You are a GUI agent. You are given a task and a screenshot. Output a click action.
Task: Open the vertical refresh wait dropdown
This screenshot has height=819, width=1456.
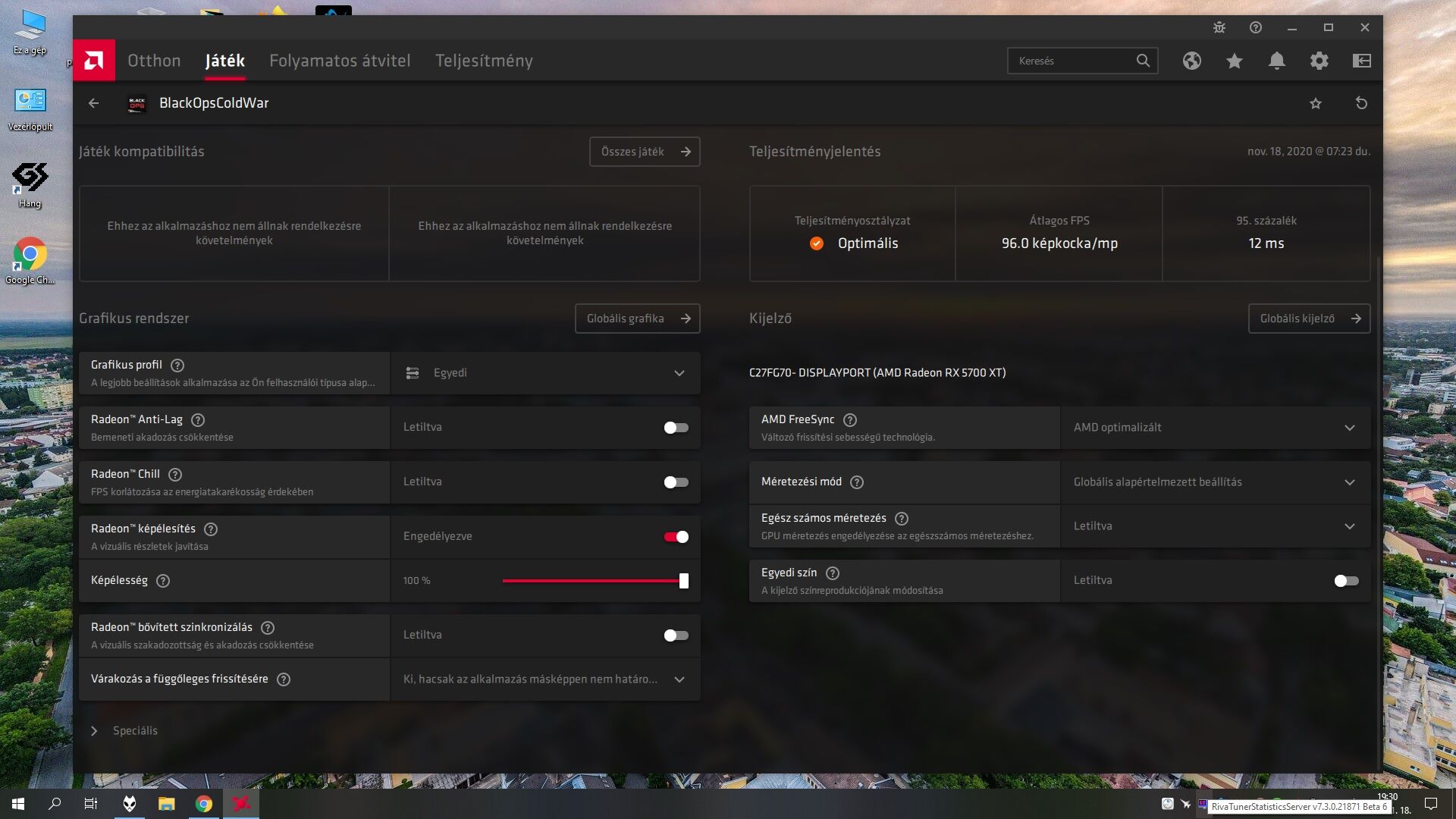click(x=545, y=679)
